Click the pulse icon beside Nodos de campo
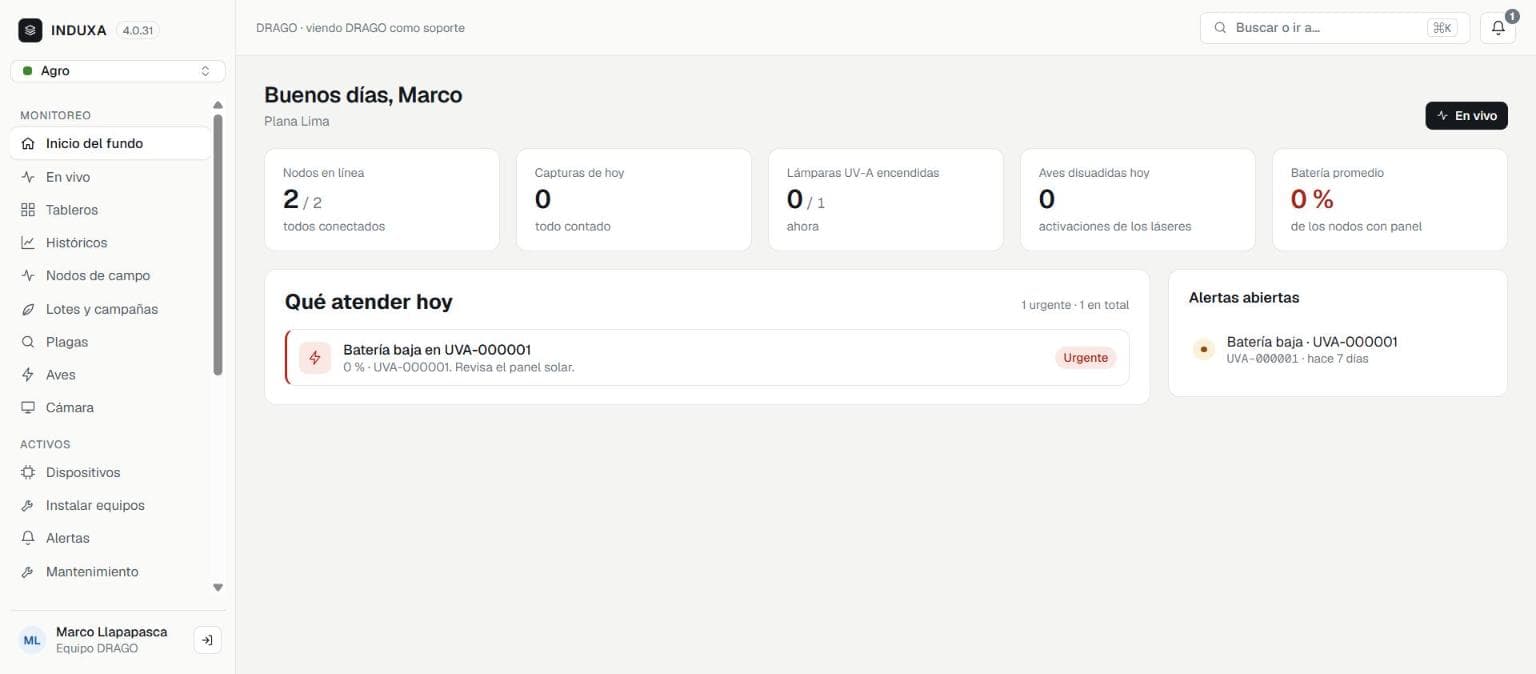 tap(28, 276)
